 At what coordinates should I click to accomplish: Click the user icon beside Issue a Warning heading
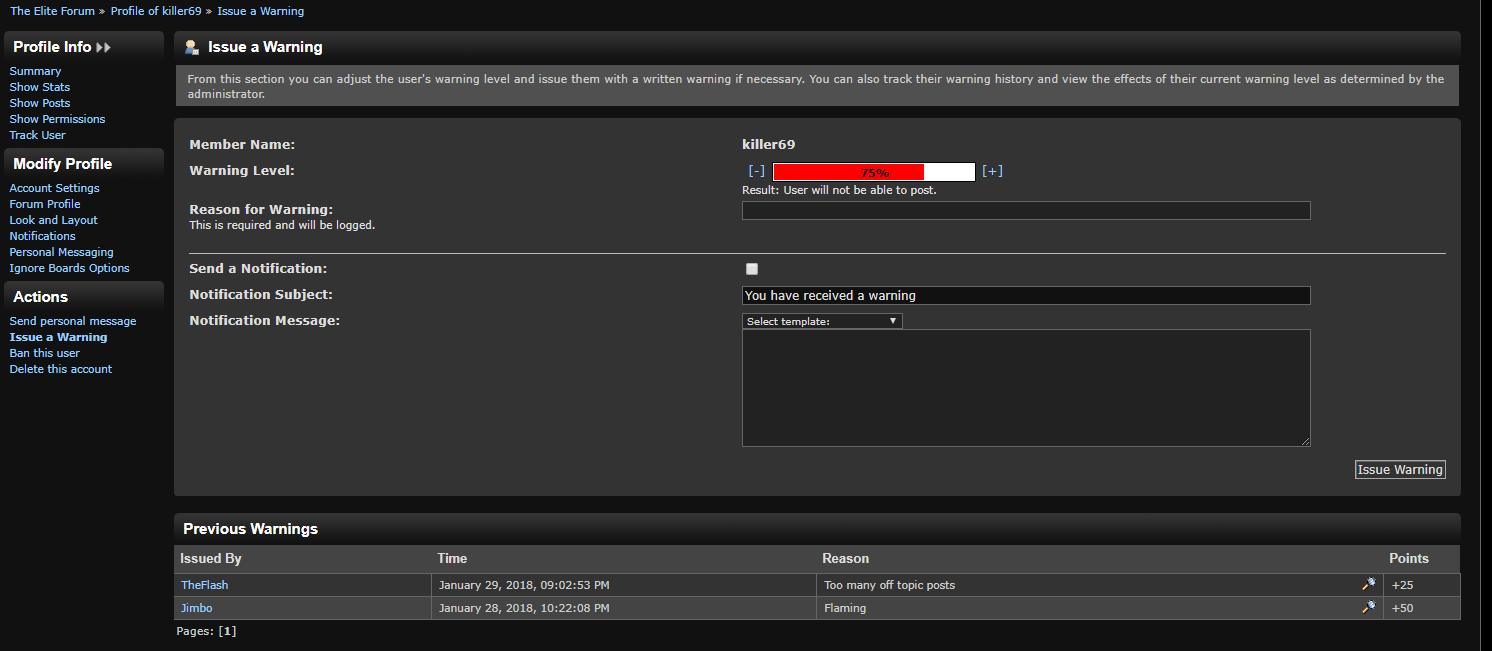(x=192, y=47)
